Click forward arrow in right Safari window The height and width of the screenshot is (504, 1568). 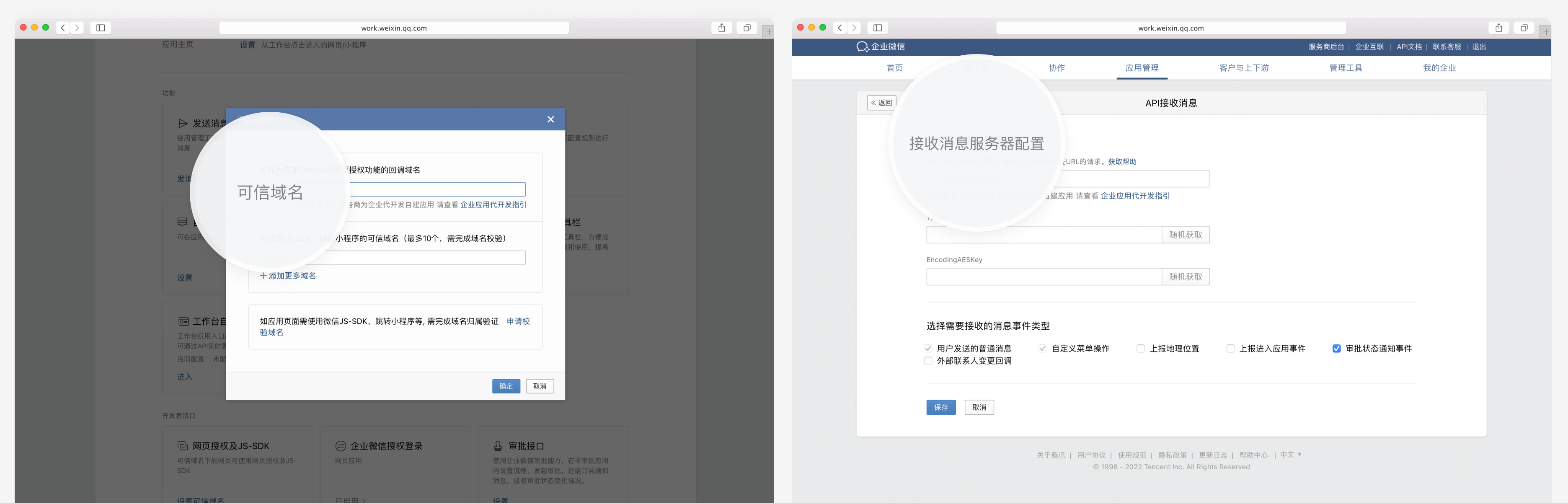pos(855,28)
